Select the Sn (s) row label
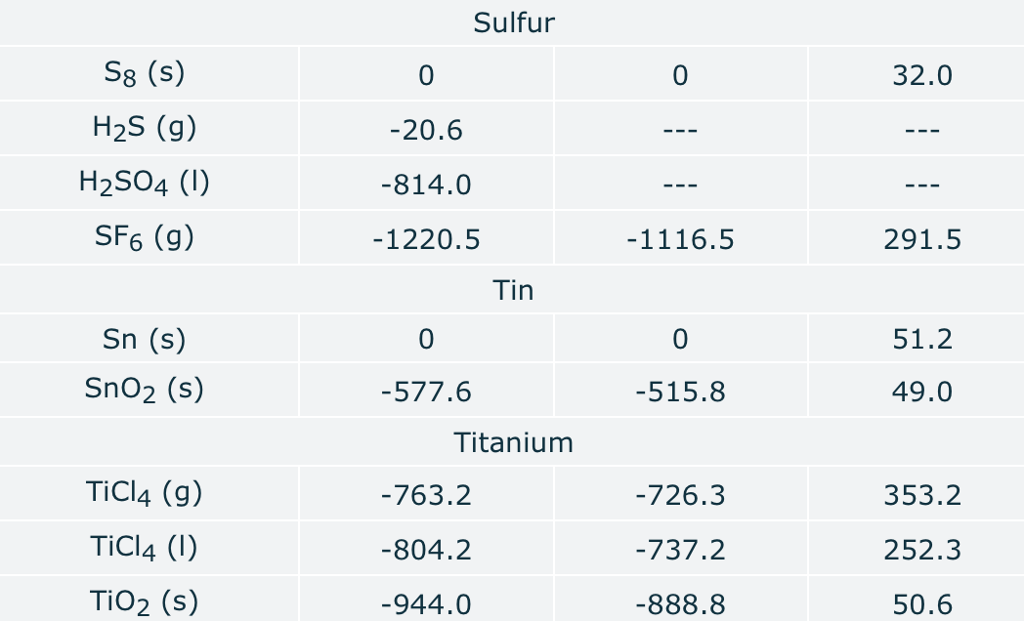 click(x=144, y=339)
